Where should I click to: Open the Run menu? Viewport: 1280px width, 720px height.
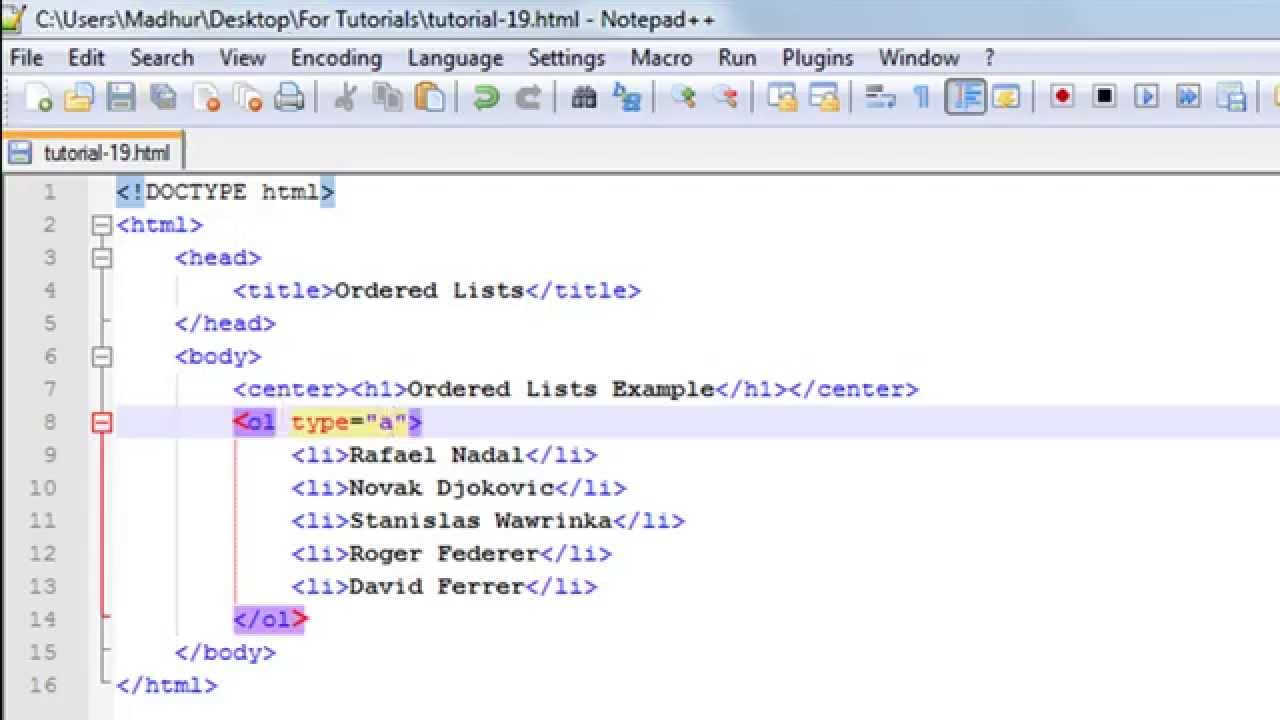point(737,58)
